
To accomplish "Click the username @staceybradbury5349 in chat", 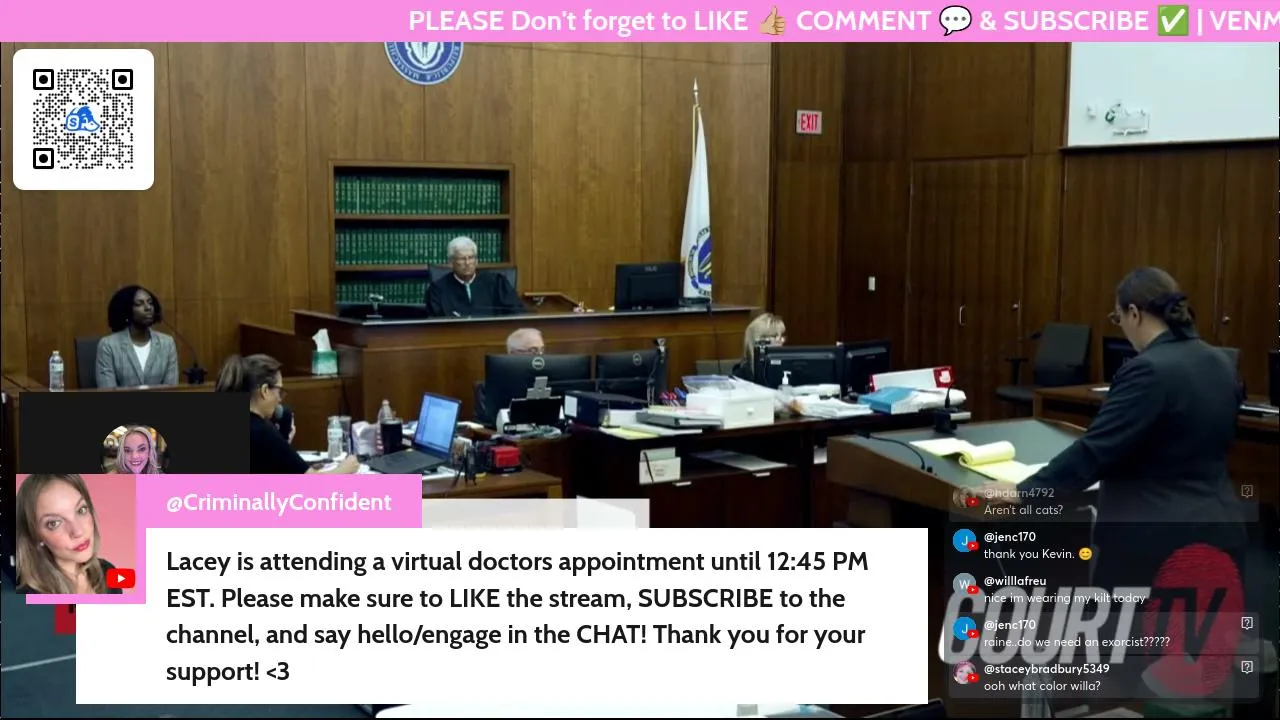I will pyautogui.click(x=1047, y=669).
